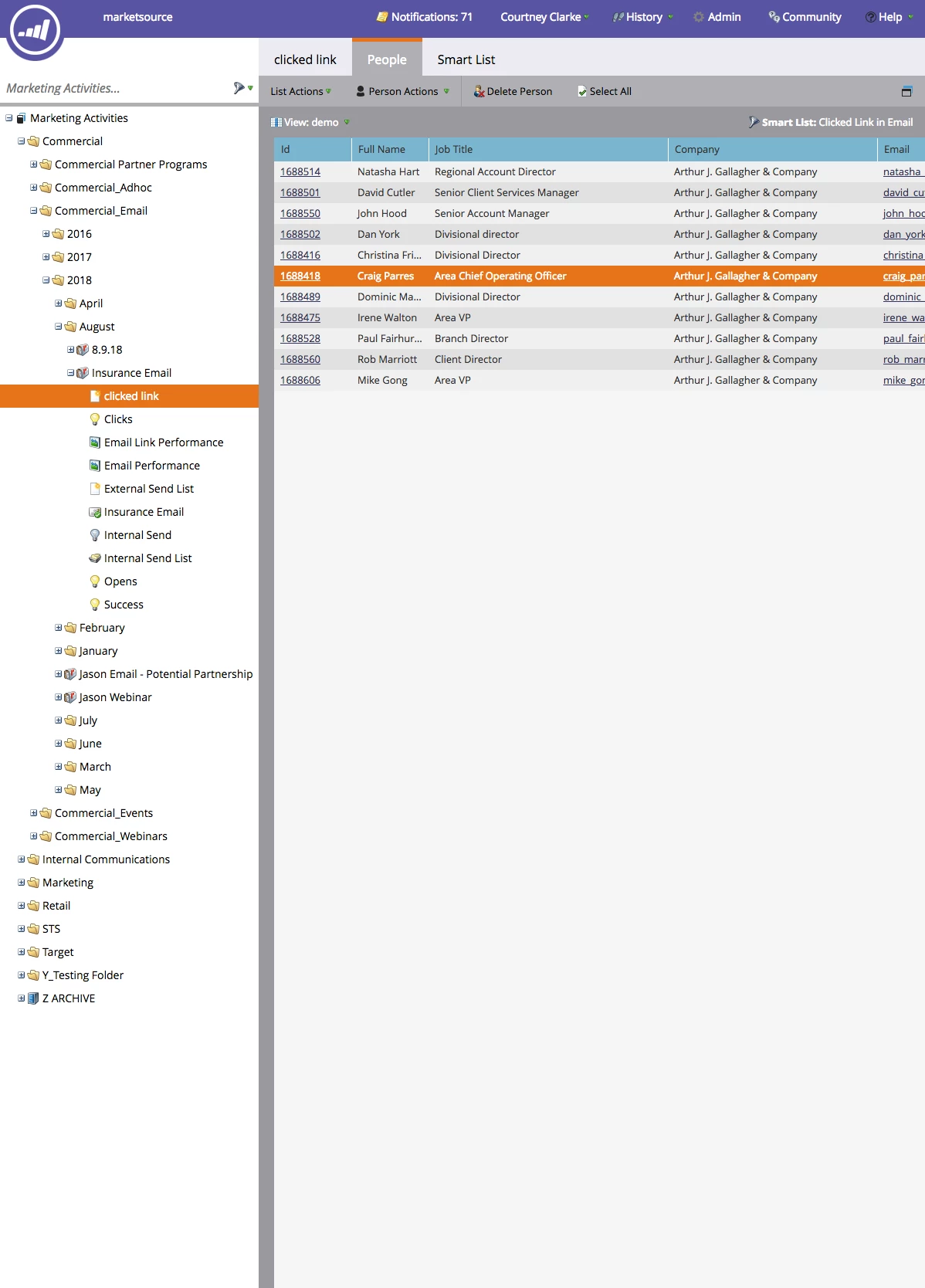Click the 8.9.18 program icon
Screen dimensions: 925x1288
(83, 350)
